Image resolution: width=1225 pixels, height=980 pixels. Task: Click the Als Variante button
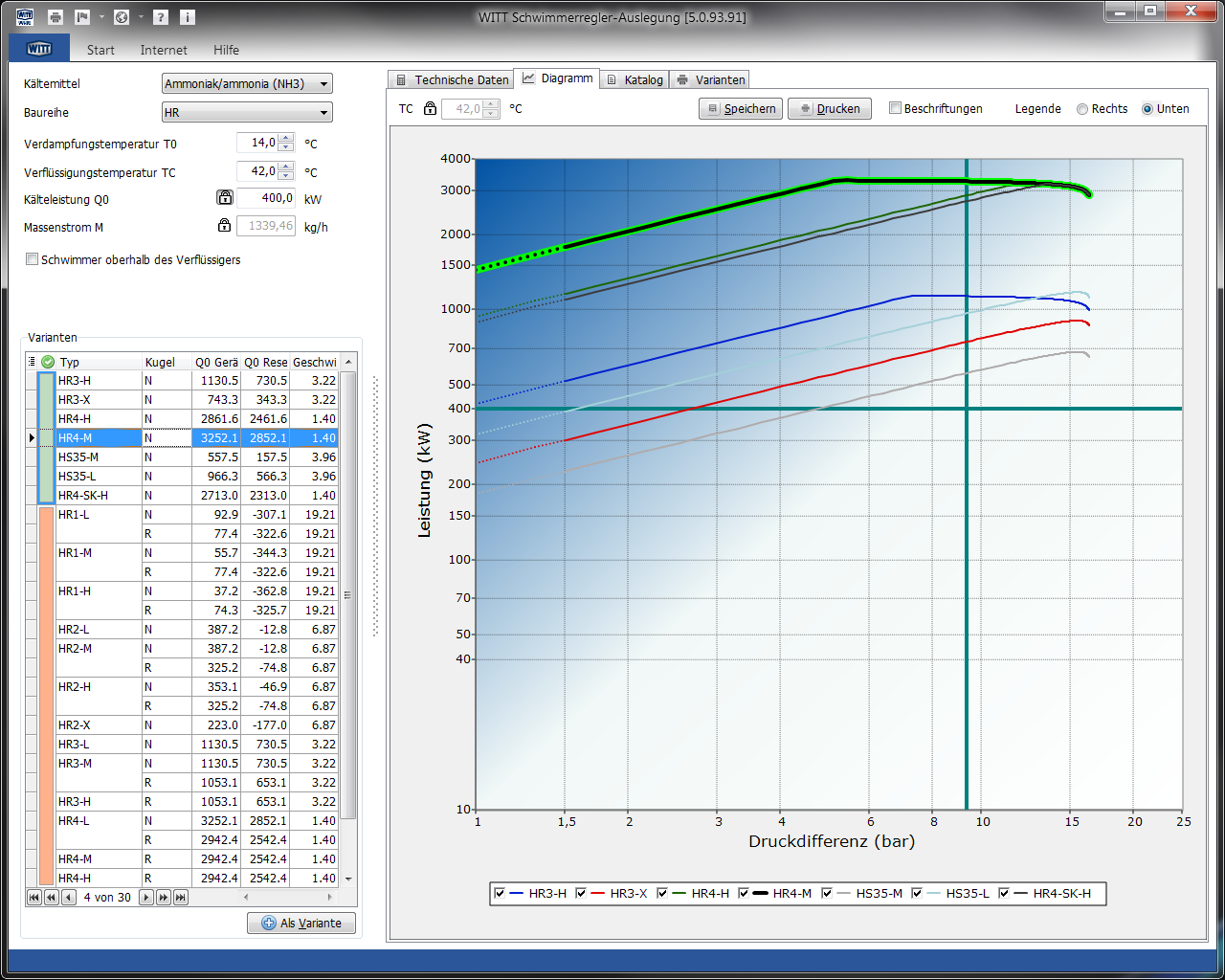(301, 924)
